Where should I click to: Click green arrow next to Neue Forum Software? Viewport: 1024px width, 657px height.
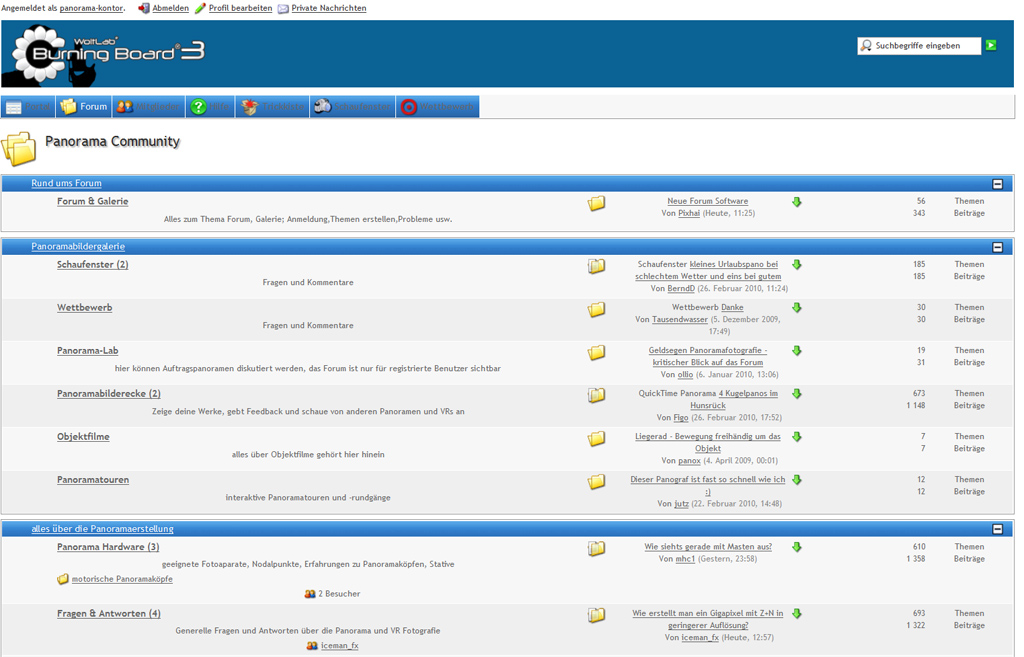click(x=797, y=202)
